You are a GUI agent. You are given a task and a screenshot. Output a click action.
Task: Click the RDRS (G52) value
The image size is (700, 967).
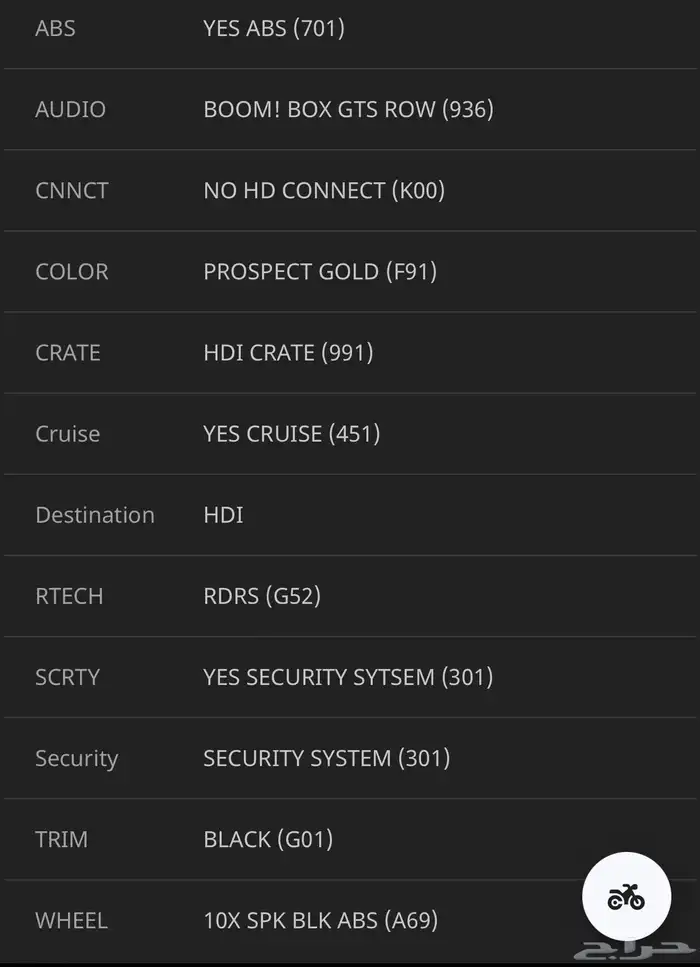coord(262,596)
